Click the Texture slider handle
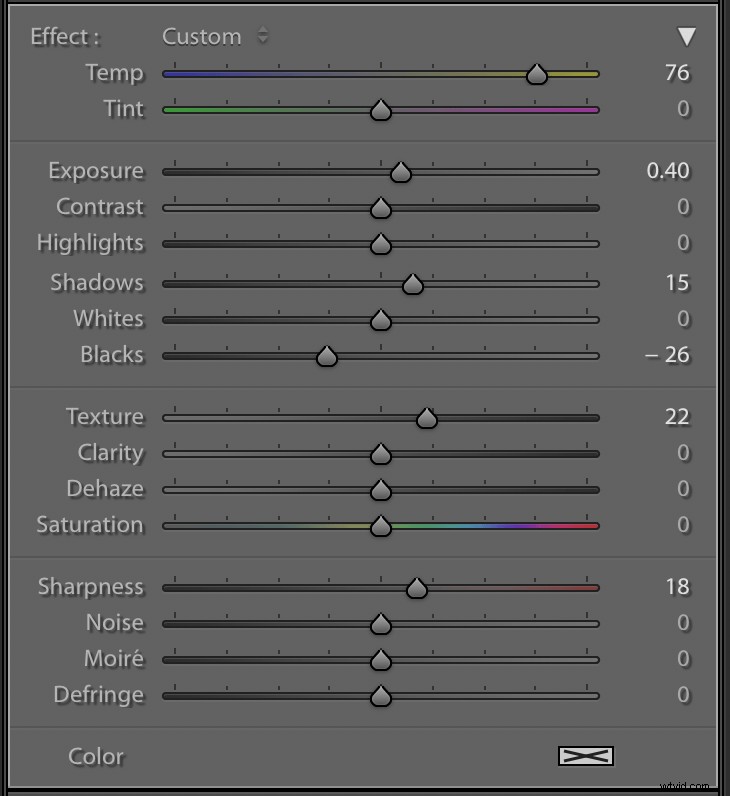The image size is (730, 796). tap(427, 418)
